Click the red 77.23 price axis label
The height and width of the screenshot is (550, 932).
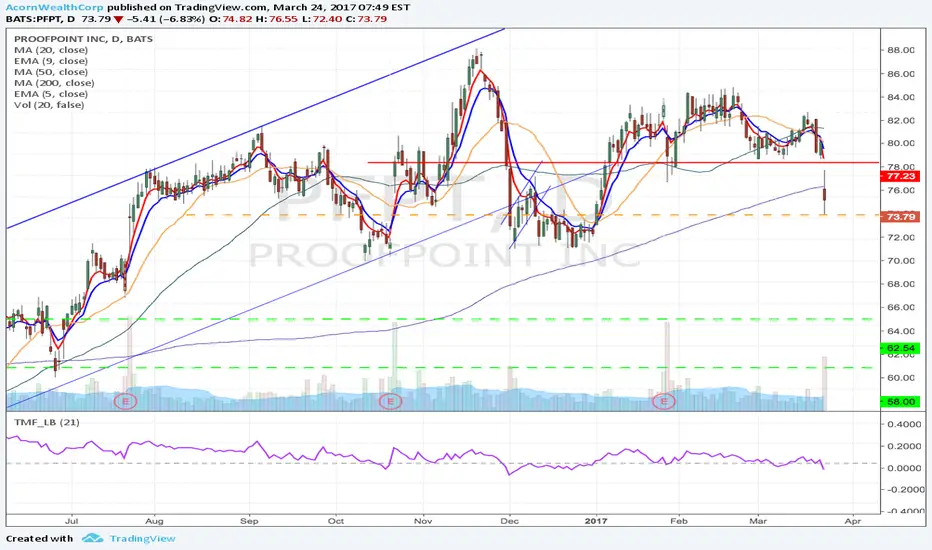tap(900, 176)
